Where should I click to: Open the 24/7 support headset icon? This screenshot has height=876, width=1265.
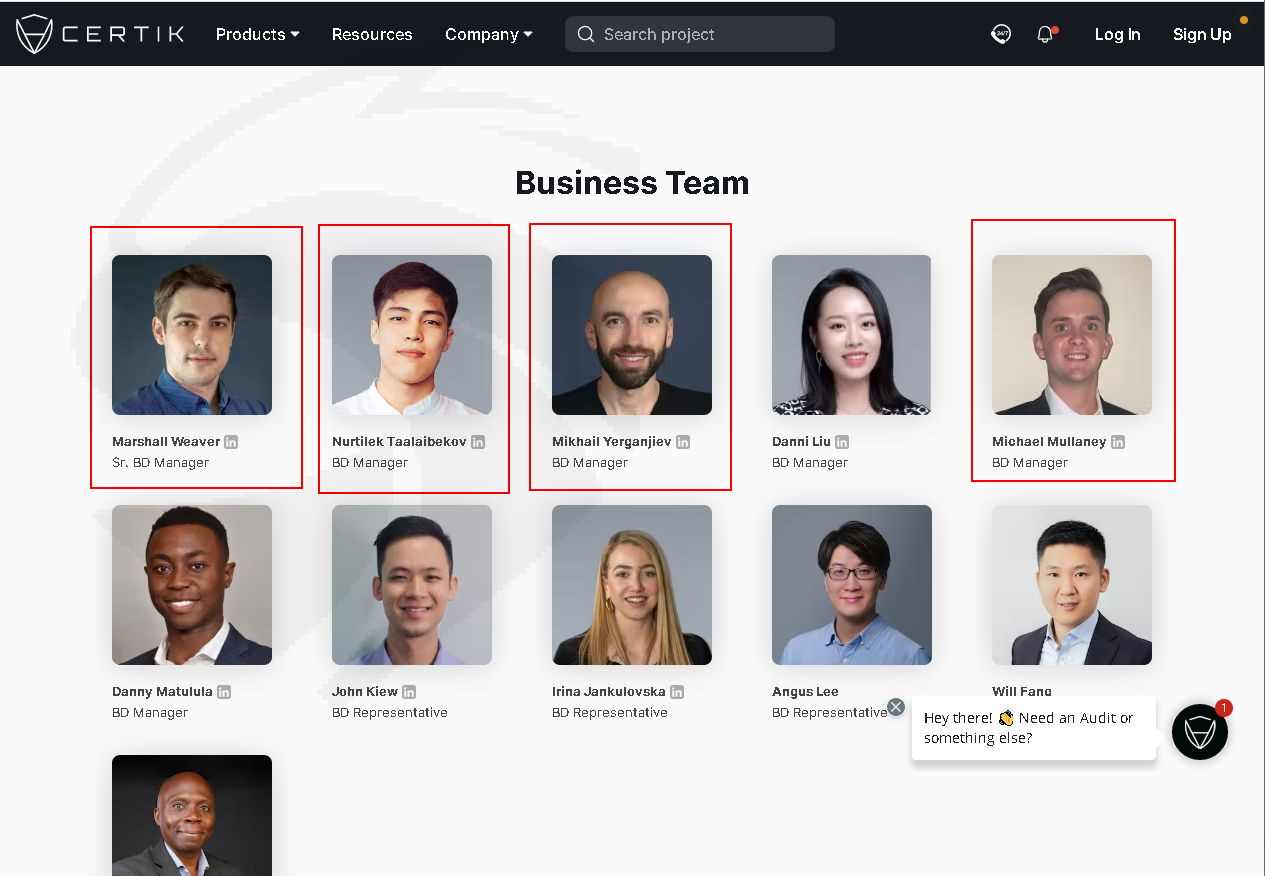click(x=1001, y=34)
